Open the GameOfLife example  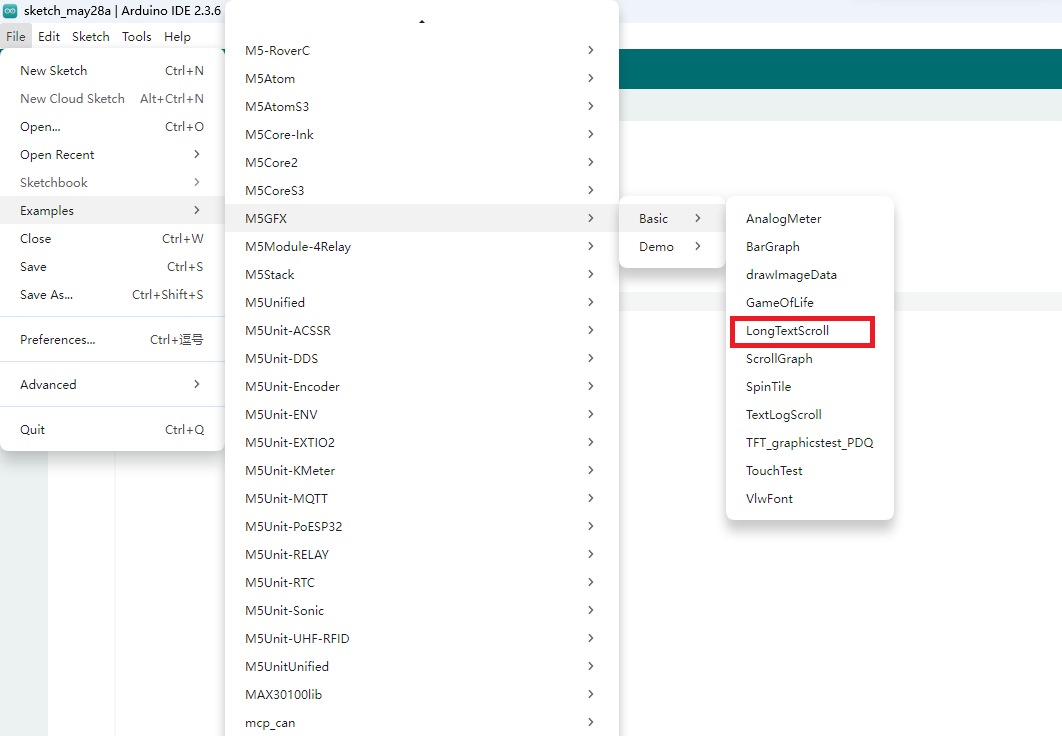coord(809,303)
